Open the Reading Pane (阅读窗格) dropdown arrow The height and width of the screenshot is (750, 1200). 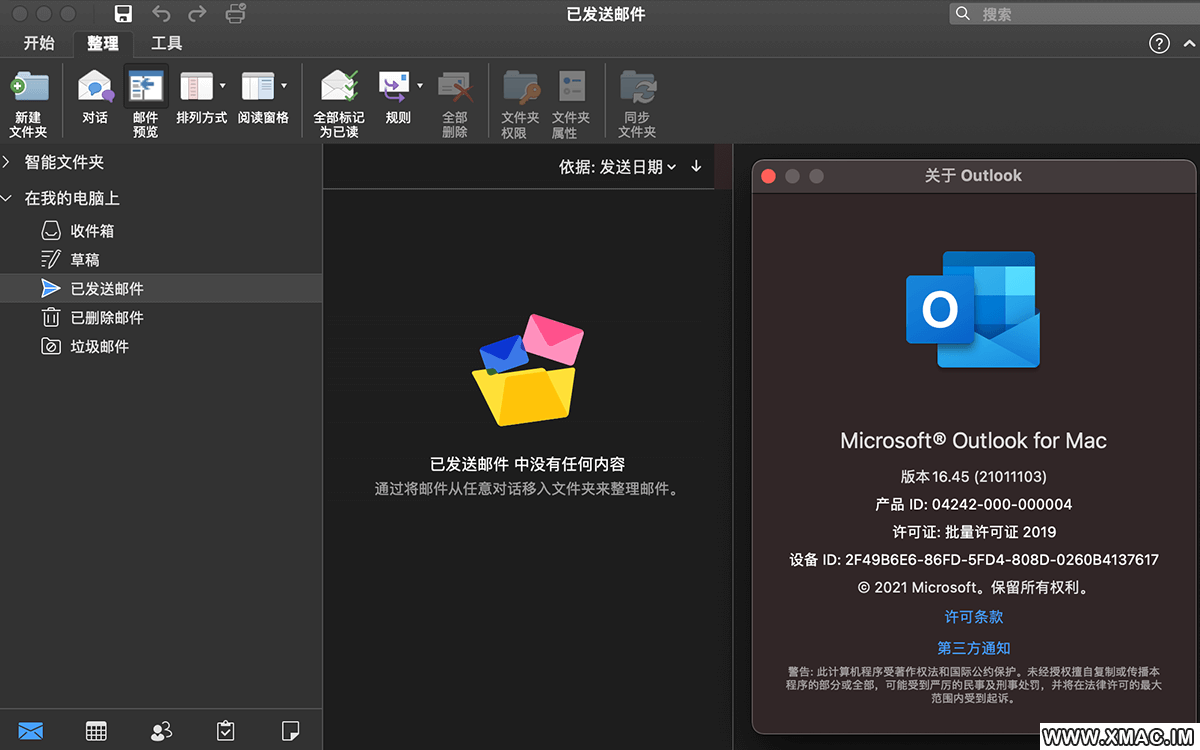coord(284,86)
